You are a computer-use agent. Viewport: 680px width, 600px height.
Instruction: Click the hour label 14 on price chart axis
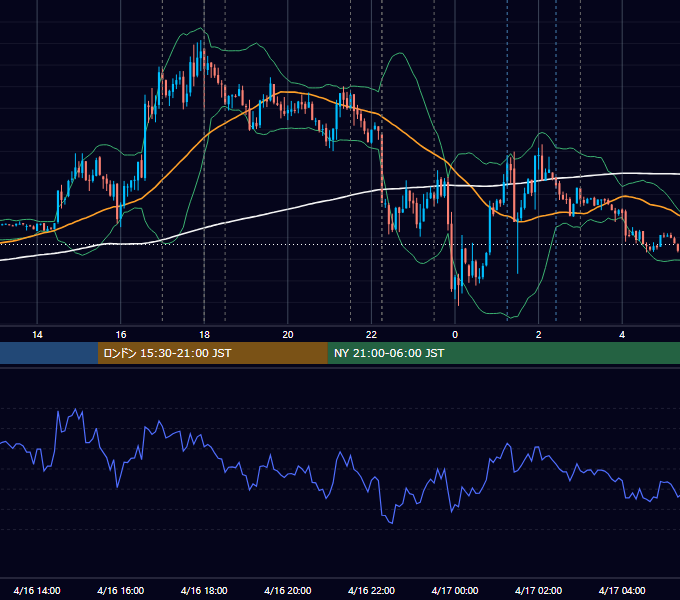[x=37, y=335]
